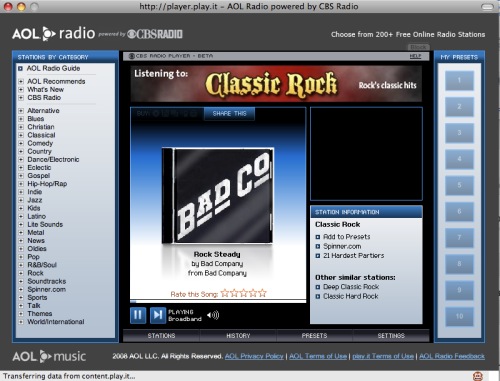Expand the Country stations category

point(21,151)
